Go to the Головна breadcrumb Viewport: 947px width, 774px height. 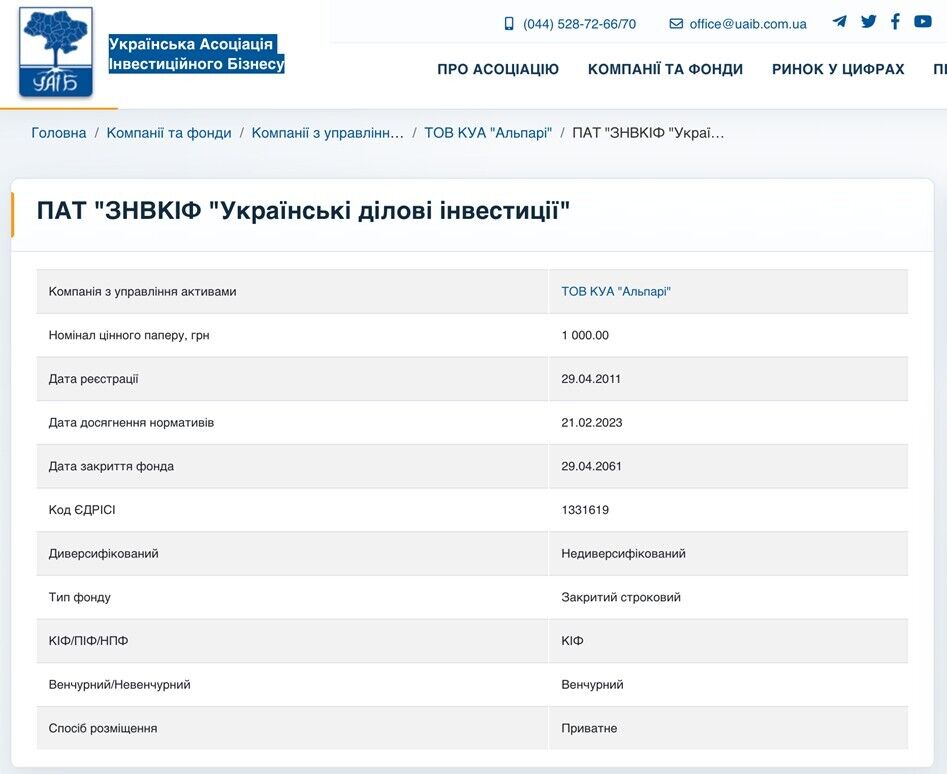(x=59, y=133)
